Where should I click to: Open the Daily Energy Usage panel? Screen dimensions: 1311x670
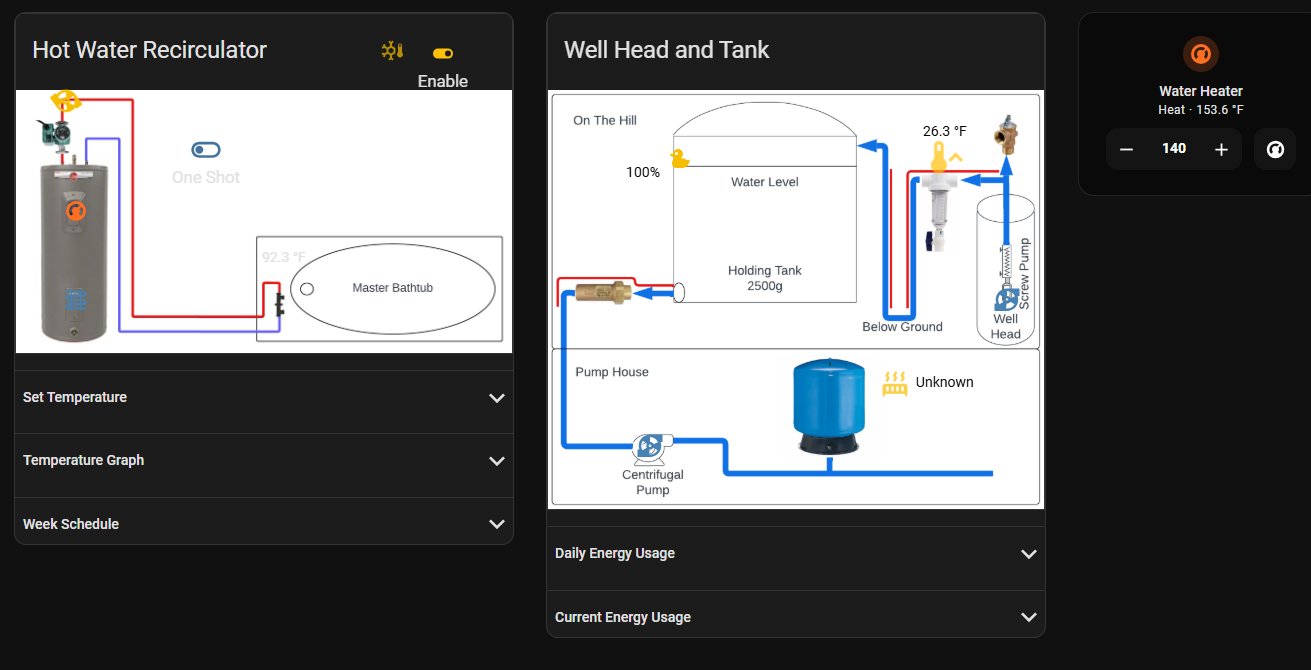tap(795, 554)
